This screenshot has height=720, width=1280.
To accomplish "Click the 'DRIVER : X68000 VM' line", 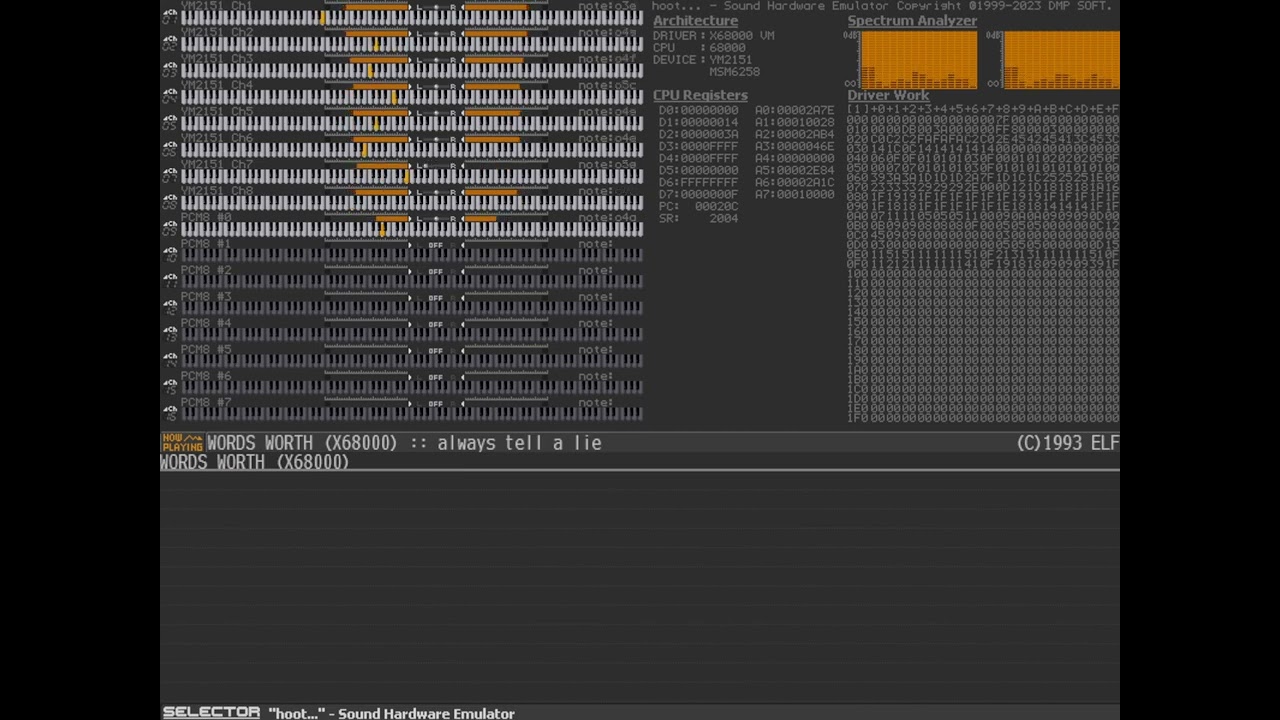I will click(713, 36).
